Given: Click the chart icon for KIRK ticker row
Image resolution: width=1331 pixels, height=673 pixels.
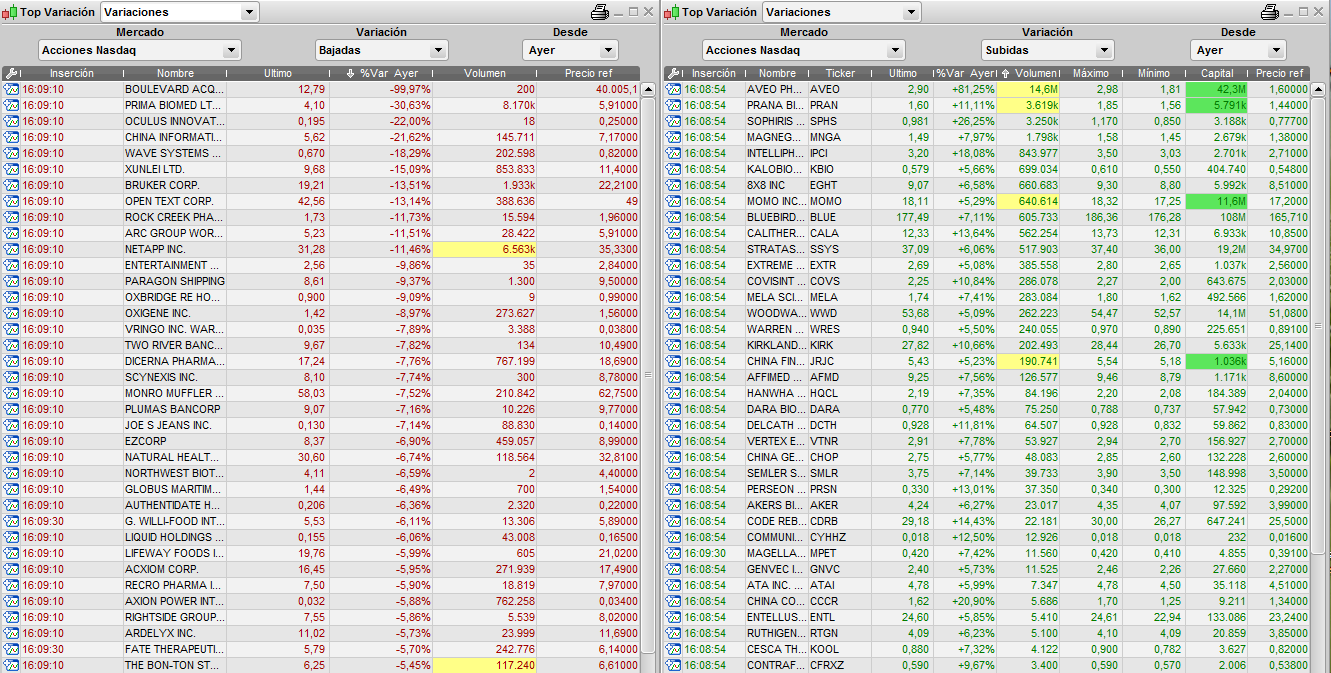Looking at the screenshot, I should [673, 345].
